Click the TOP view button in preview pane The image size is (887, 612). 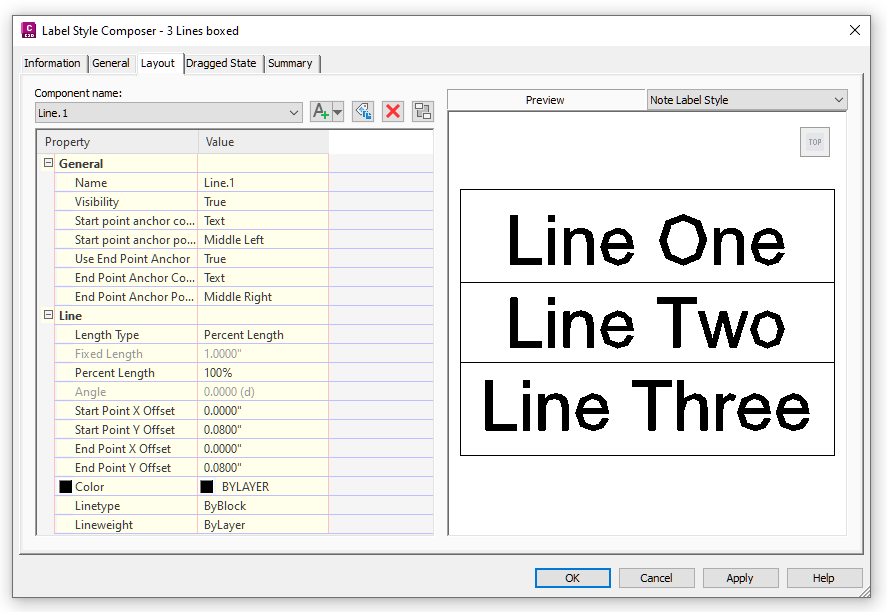coord(814,142)
